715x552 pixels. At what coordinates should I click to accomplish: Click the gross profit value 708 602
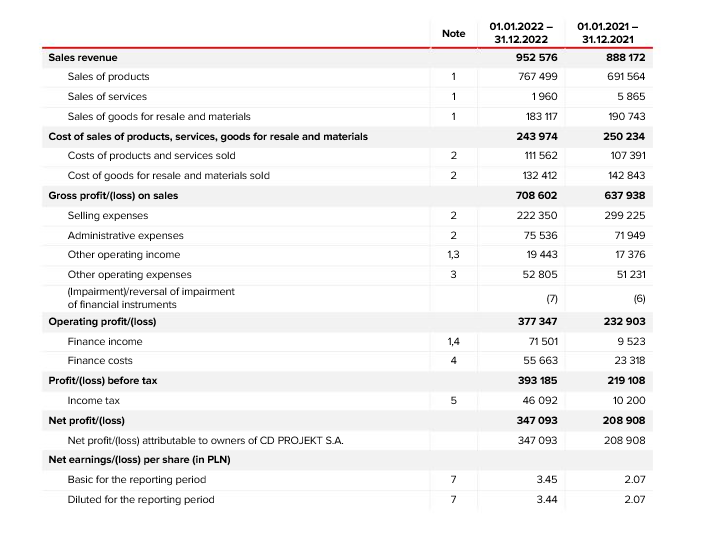tap(536, 196)
